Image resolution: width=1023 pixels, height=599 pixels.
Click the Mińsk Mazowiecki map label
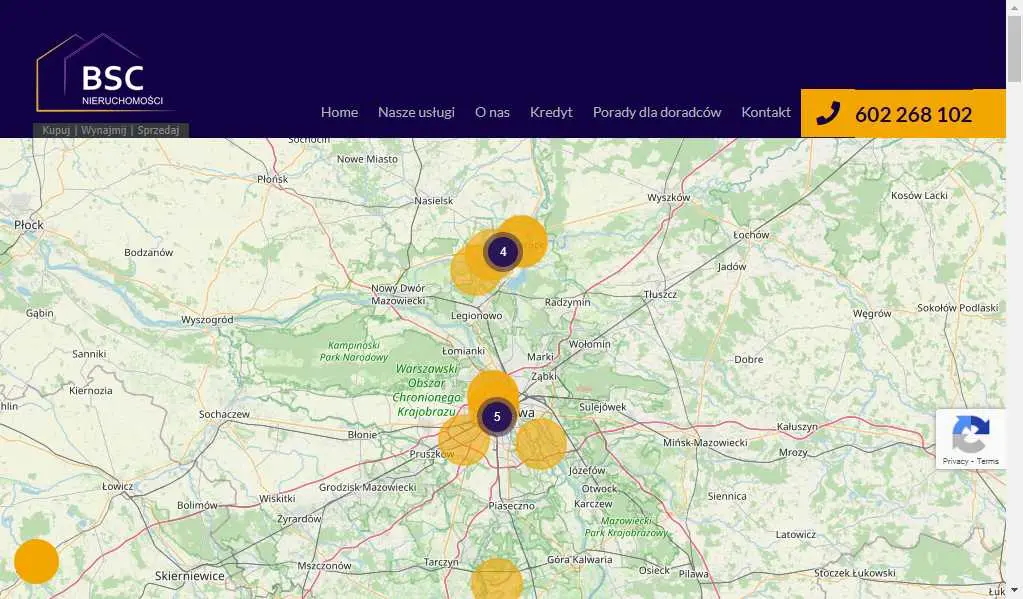tap(705, 442)
